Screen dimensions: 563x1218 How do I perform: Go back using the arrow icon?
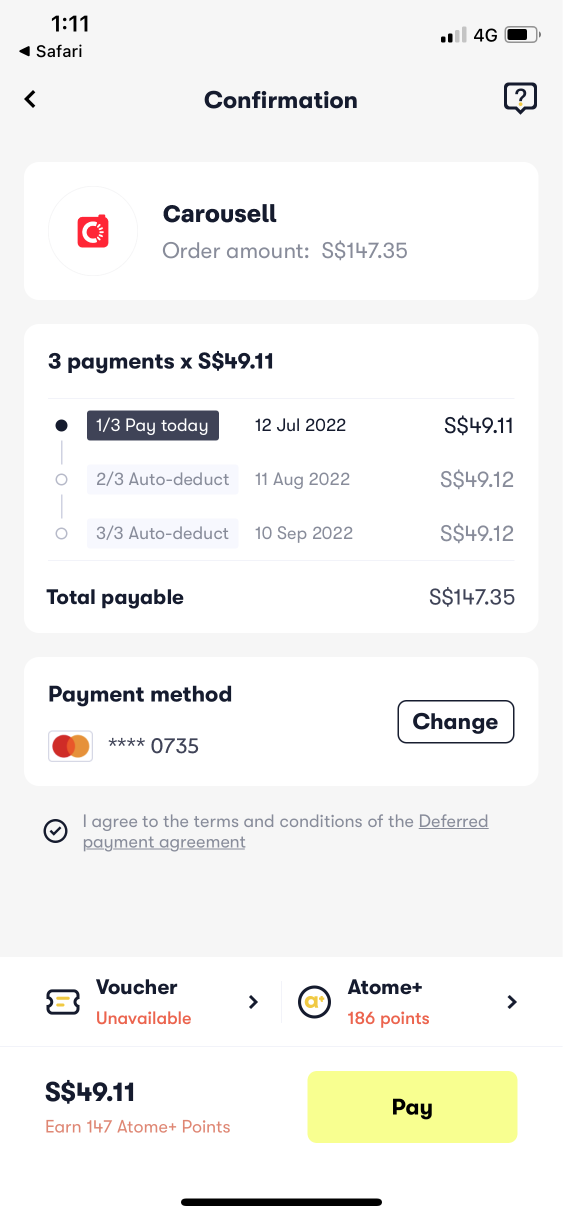(30, 99)
